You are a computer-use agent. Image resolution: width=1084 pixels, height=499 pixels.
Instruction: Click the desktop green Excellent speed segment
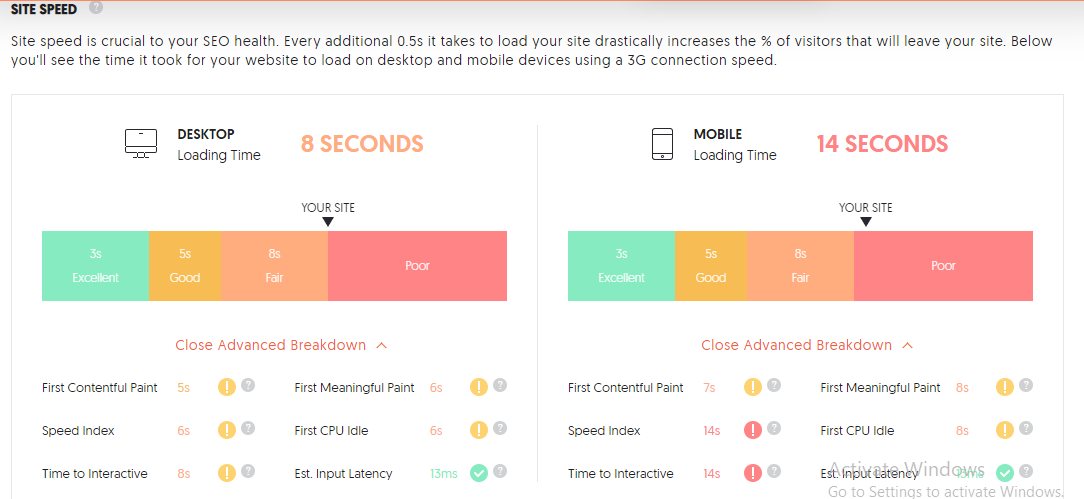tap(95, 266)
